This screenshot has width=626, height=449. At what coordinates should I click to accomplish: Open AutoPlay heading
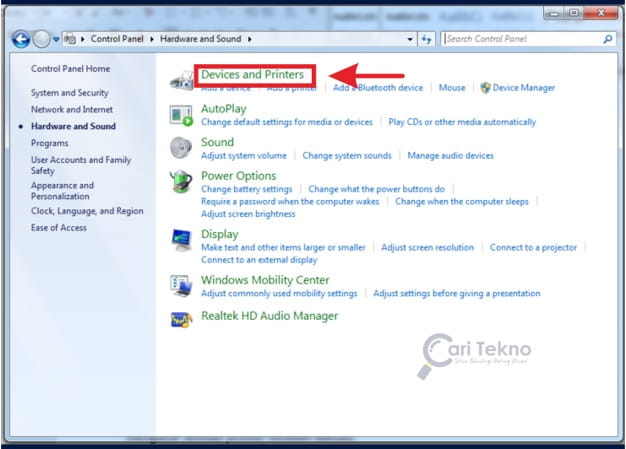(224, 109)
